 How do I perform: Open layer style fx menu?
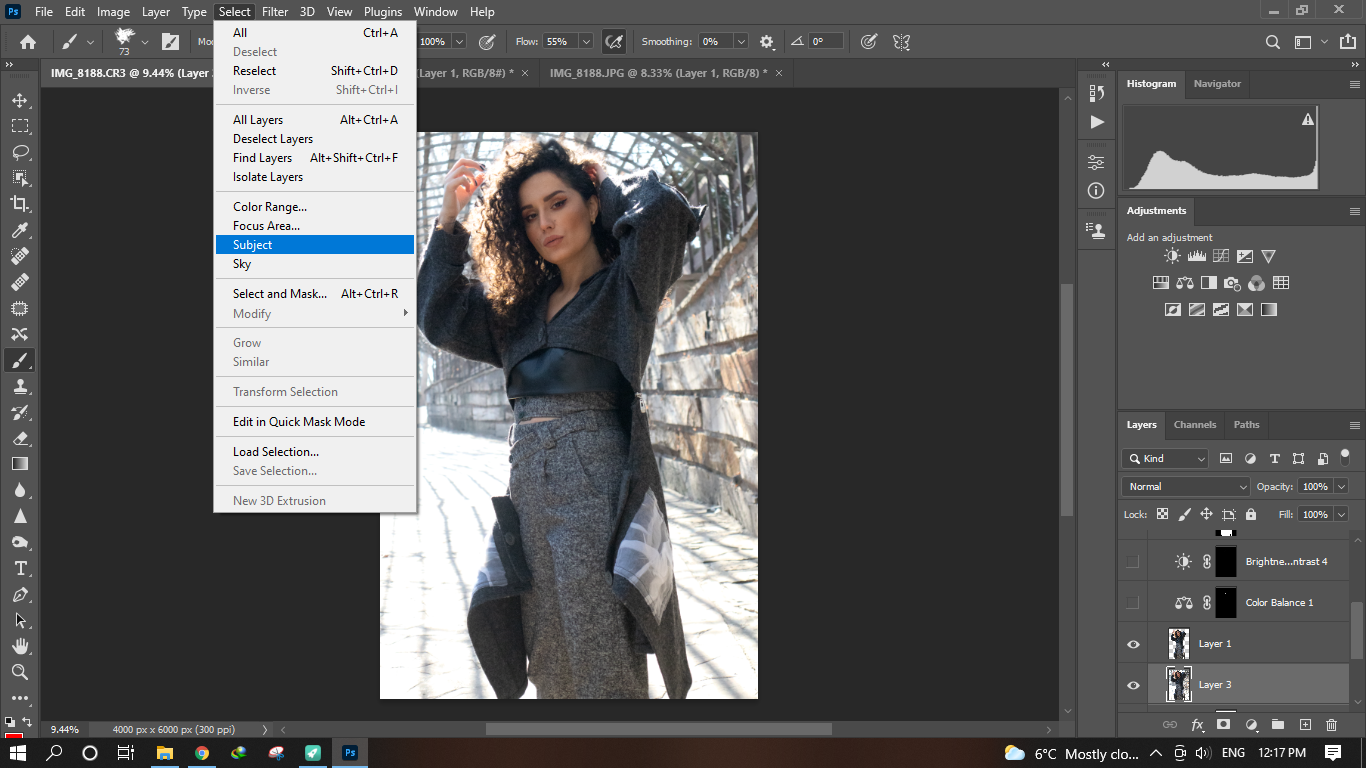pos(1197,725)
